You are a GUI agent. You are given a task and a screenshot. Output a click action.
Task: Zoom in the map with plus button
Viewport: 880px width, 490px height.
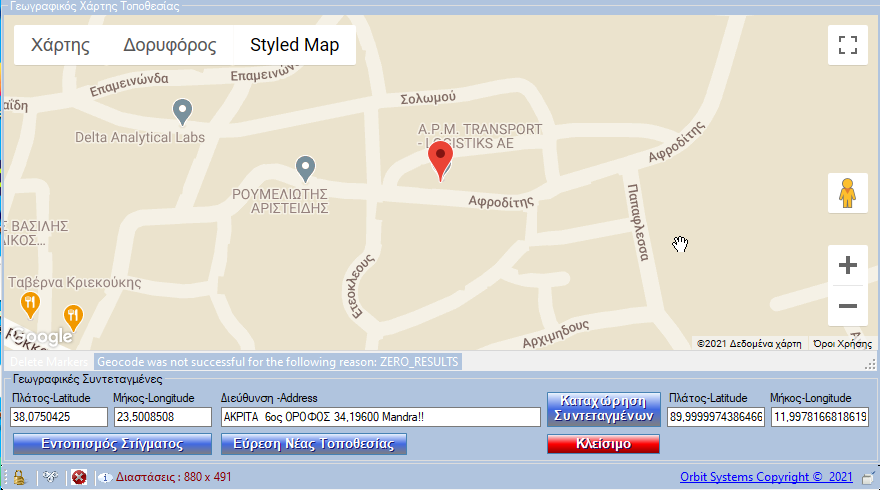(x=847, y=265)
